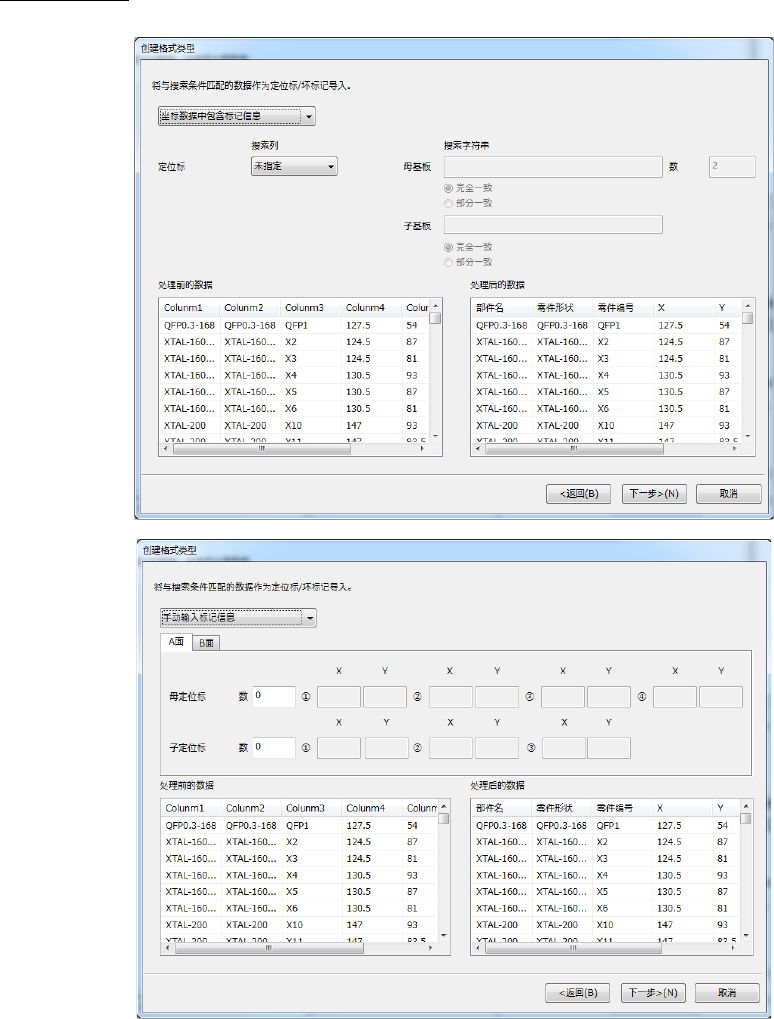This screenshot has width=774, height=1019.
Task: Expand the 未指定 search column dropdown
Action: tap(293, 166)
